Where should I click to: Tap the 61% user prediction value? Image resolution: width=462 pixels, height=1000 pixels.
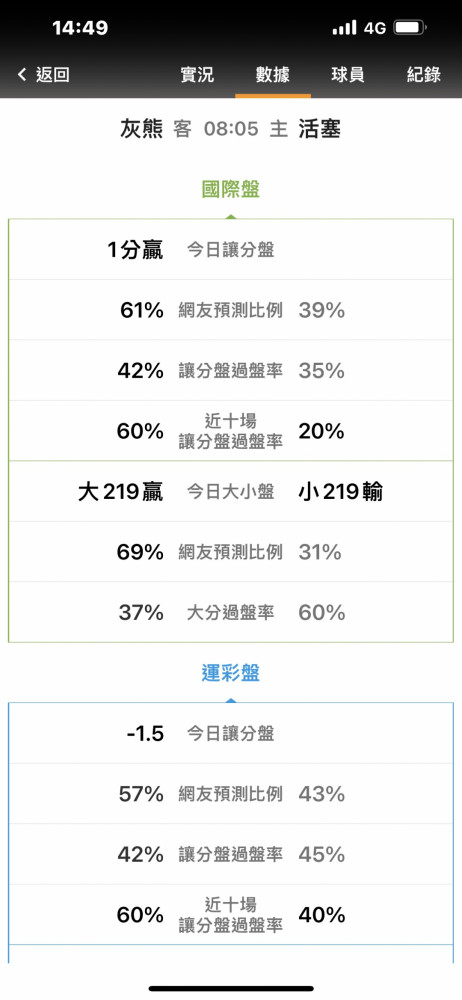[x=142, y=311]
